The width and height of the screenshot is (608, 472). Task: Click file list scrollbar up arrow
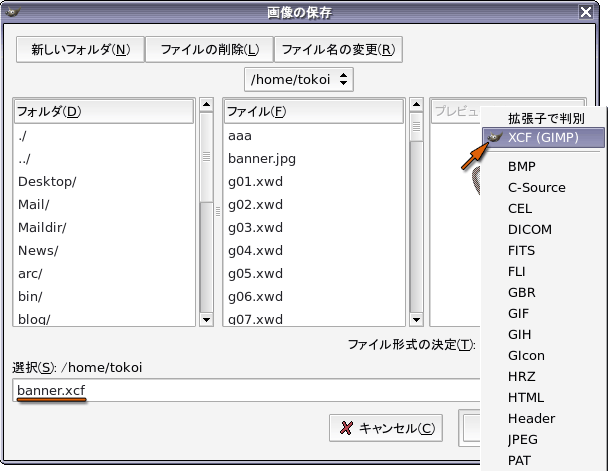416,104
